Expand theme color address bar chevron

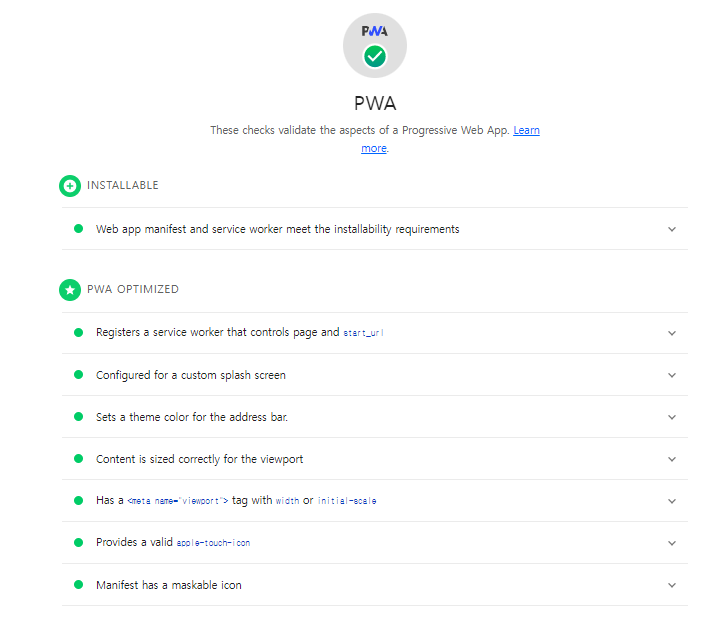672,417
